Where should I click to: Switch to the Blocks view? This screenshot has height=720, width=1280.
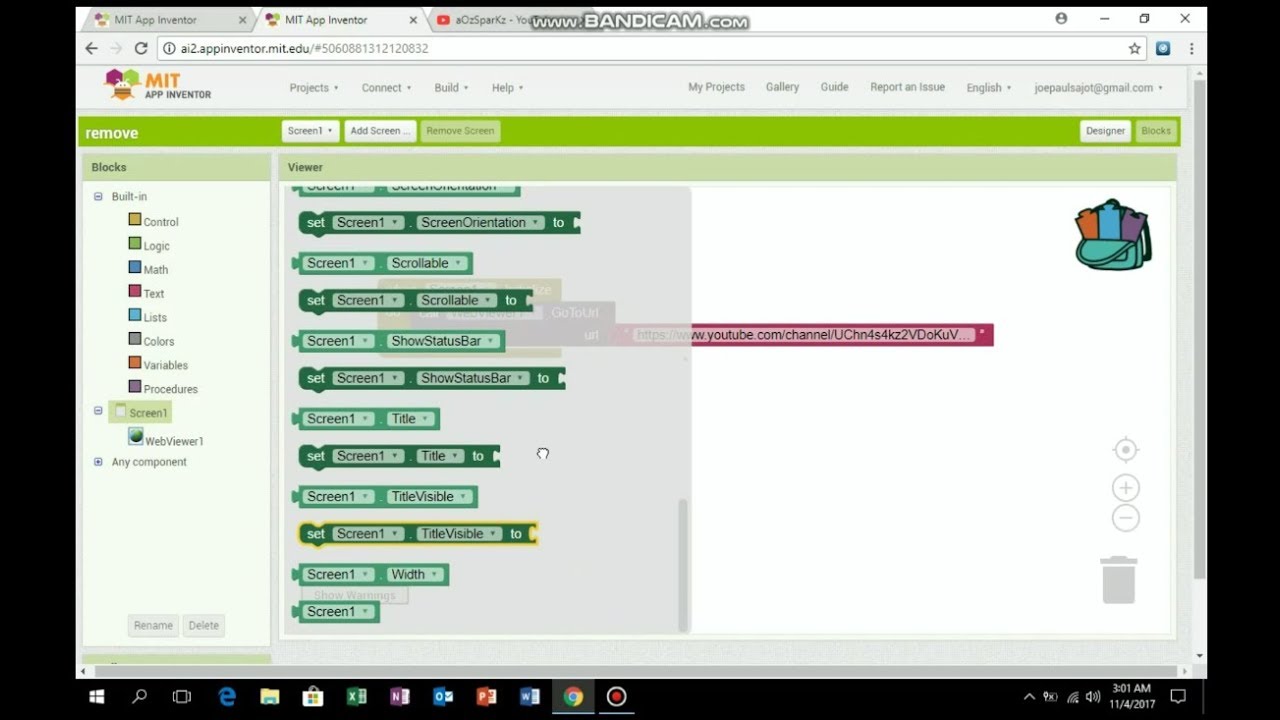click(1156, 131)
